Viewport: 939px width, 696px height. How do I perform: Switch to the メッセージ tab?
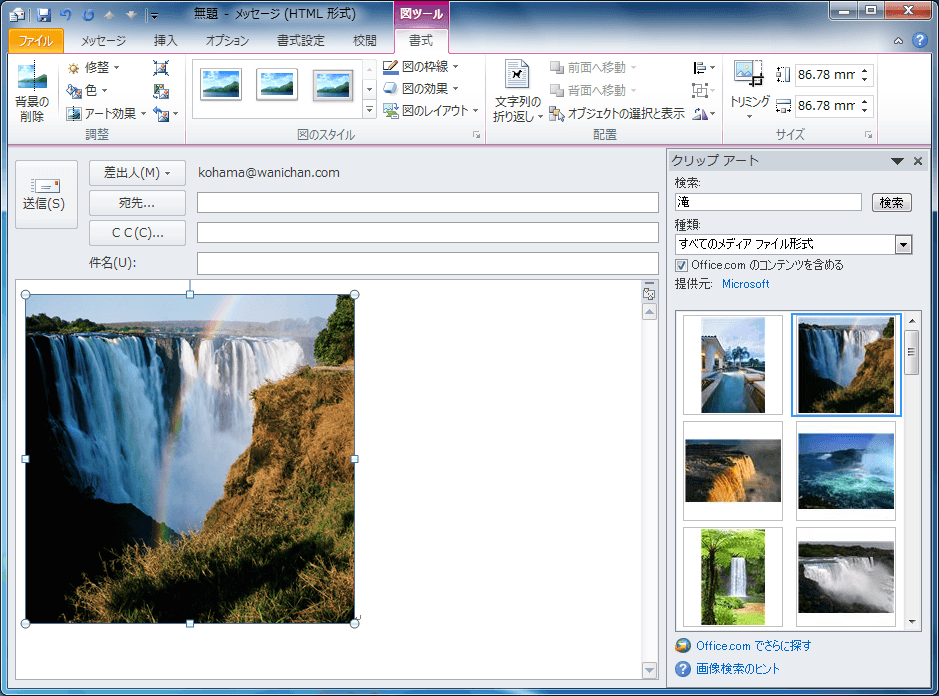pyautogui.click(x=104, y=40)
